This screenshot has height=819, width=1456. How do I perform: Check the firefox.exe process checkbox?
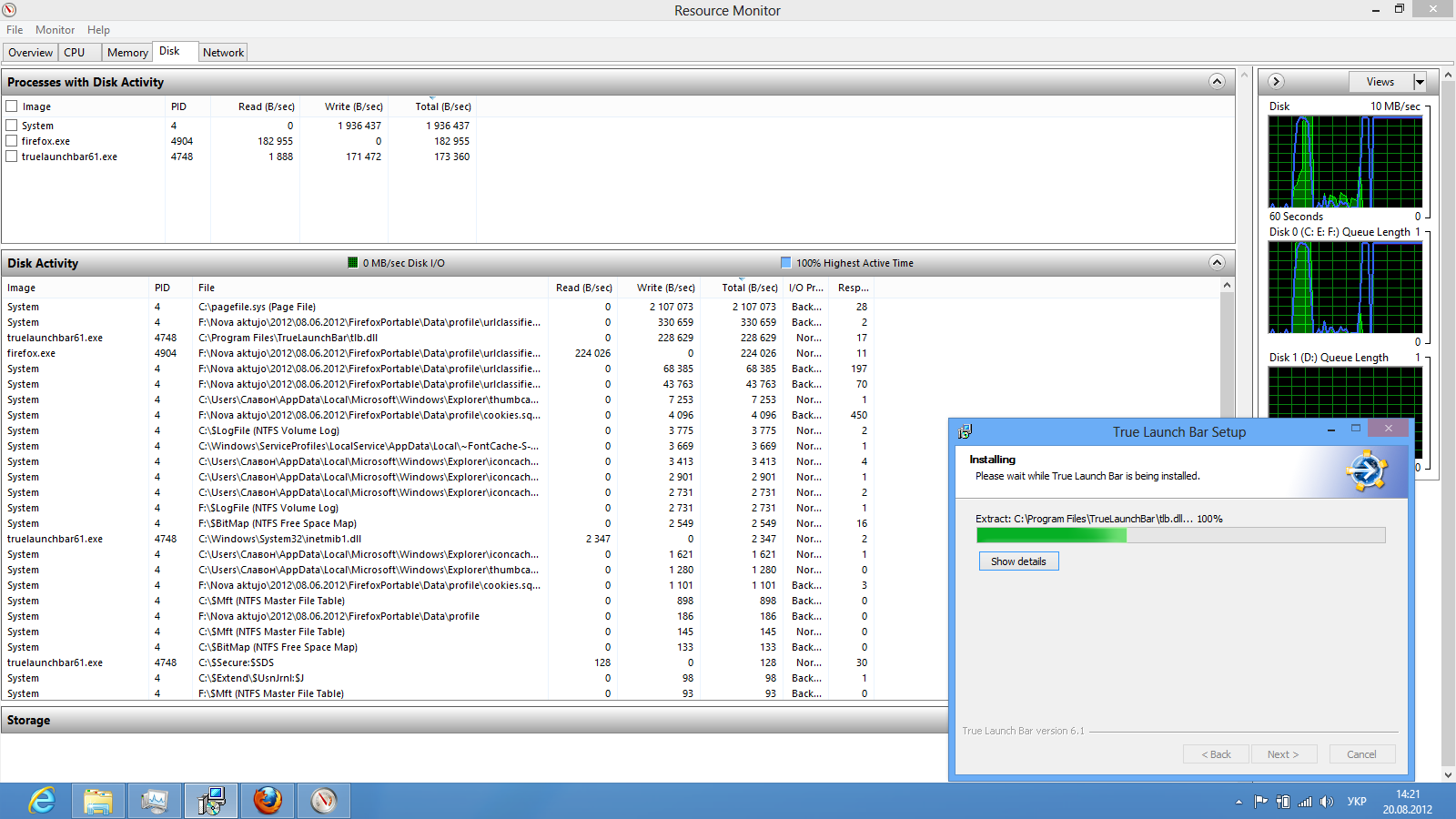click(12, 141)
